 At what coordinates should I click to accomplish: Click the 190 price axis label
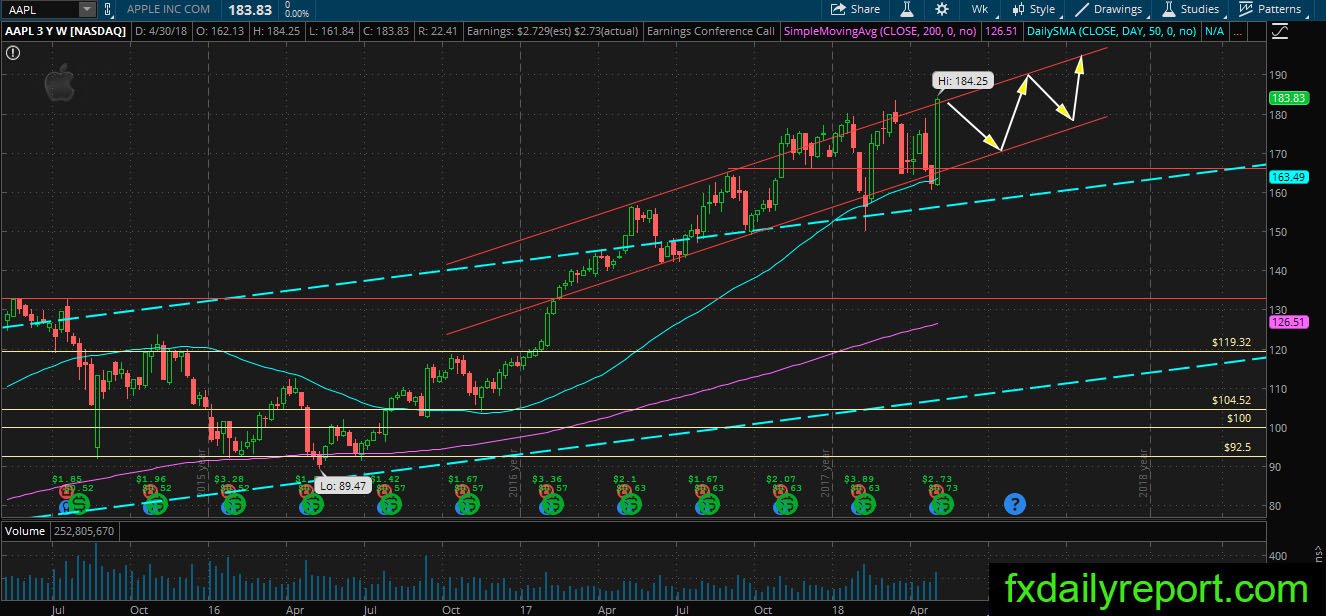coord(1279,75)
